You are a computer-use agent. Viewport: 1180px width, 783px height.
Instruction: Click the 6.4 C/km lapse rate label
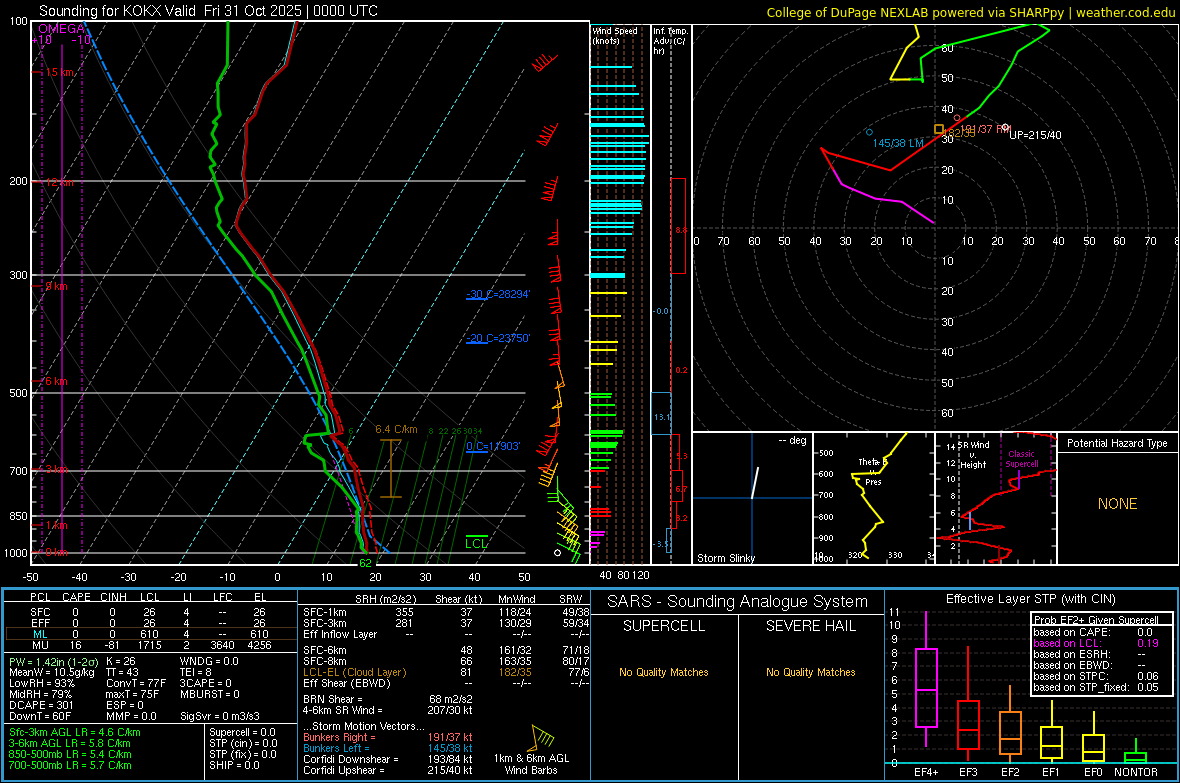(397, 429)
